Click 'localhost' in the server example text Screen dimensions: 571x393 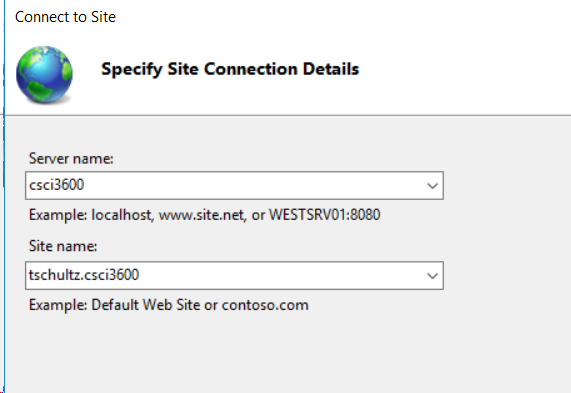pos(122,215)
